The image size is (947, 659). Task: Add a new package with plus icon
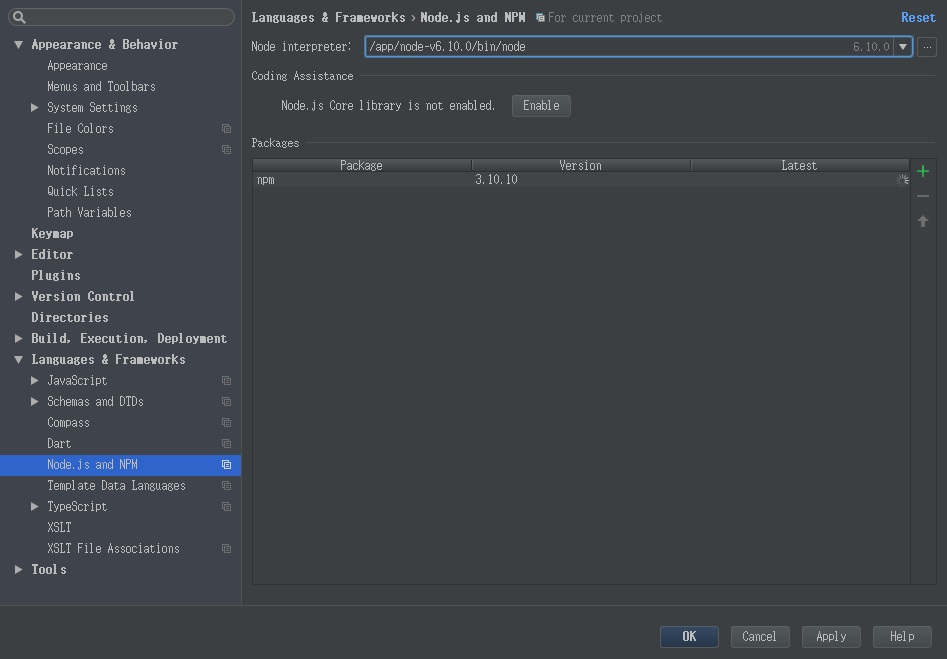pyautogui.click(x=922, y=171)
